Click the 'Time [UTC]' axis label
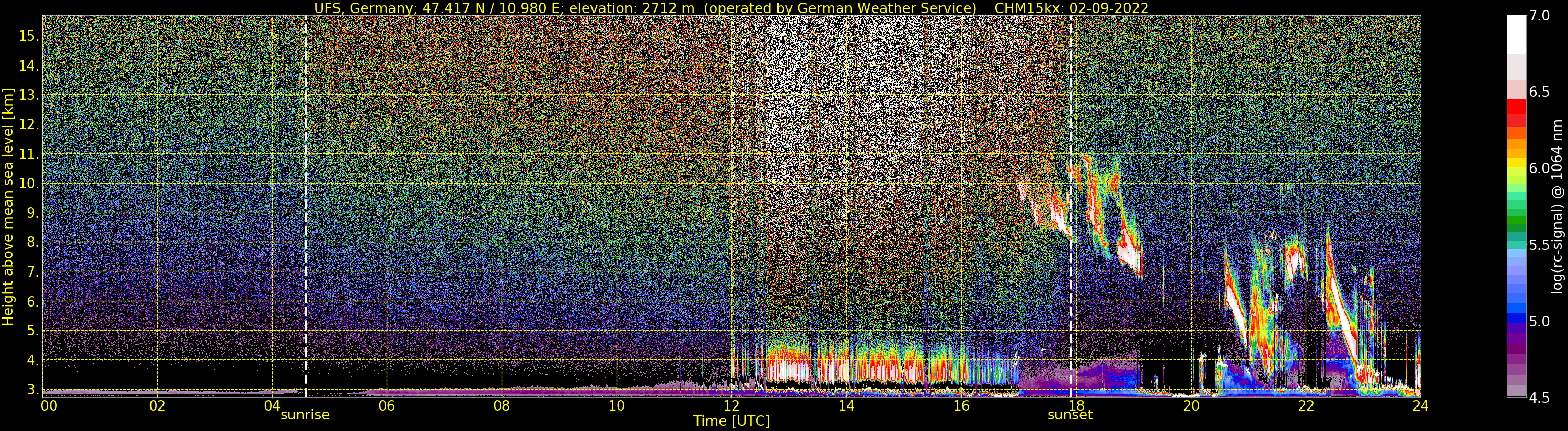This screenshot has width=1568, height=431. pyautogui.click(x=731, y=421)
